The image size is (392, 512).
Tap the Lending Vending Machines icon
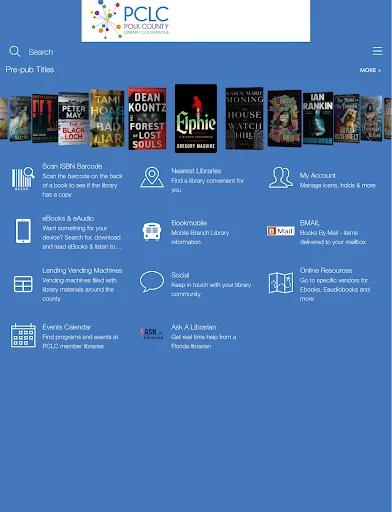point(23,284)
